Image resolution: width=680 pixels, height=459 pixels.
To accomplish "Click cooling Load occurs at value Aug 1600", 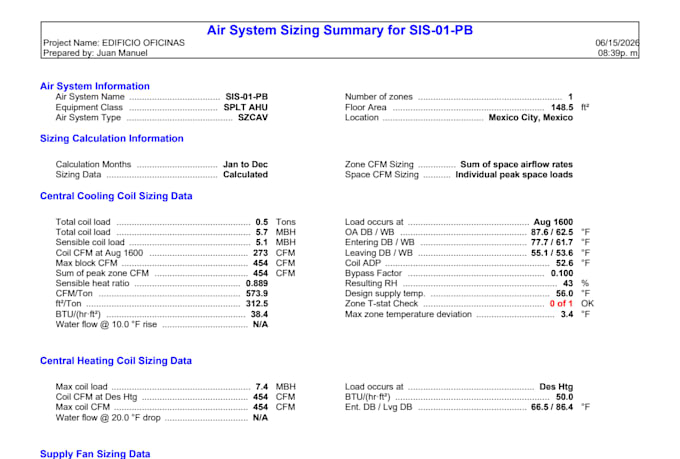I will [553, 222].
